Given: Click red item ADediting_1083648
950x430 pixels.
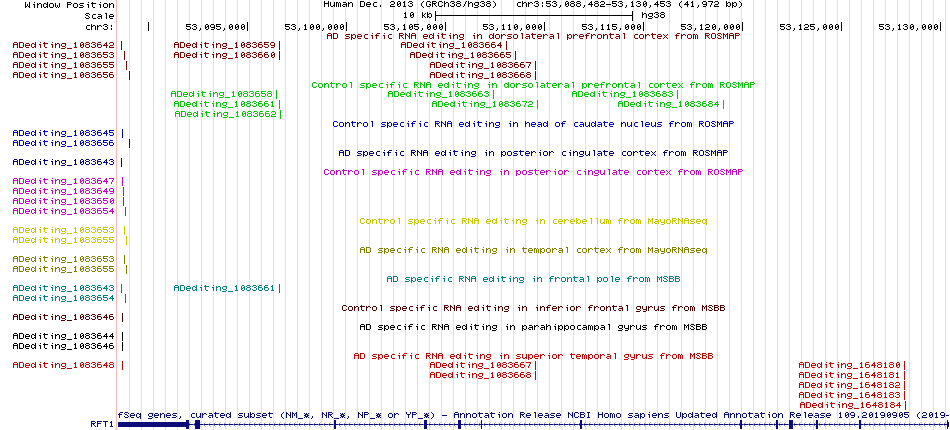Looking at the screenshot, I should pyautogui.click(x=64, y=365).
